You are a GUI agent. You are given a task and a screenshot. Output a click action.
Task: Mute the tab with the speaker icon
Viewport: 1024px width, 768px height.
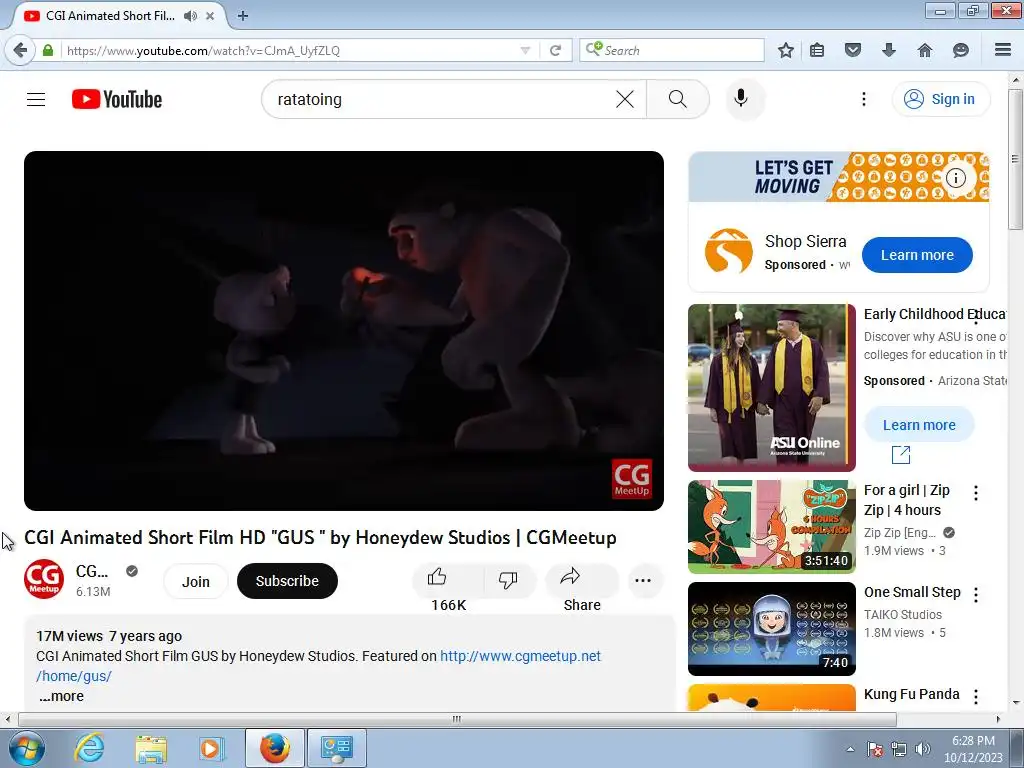coord(190,16)
